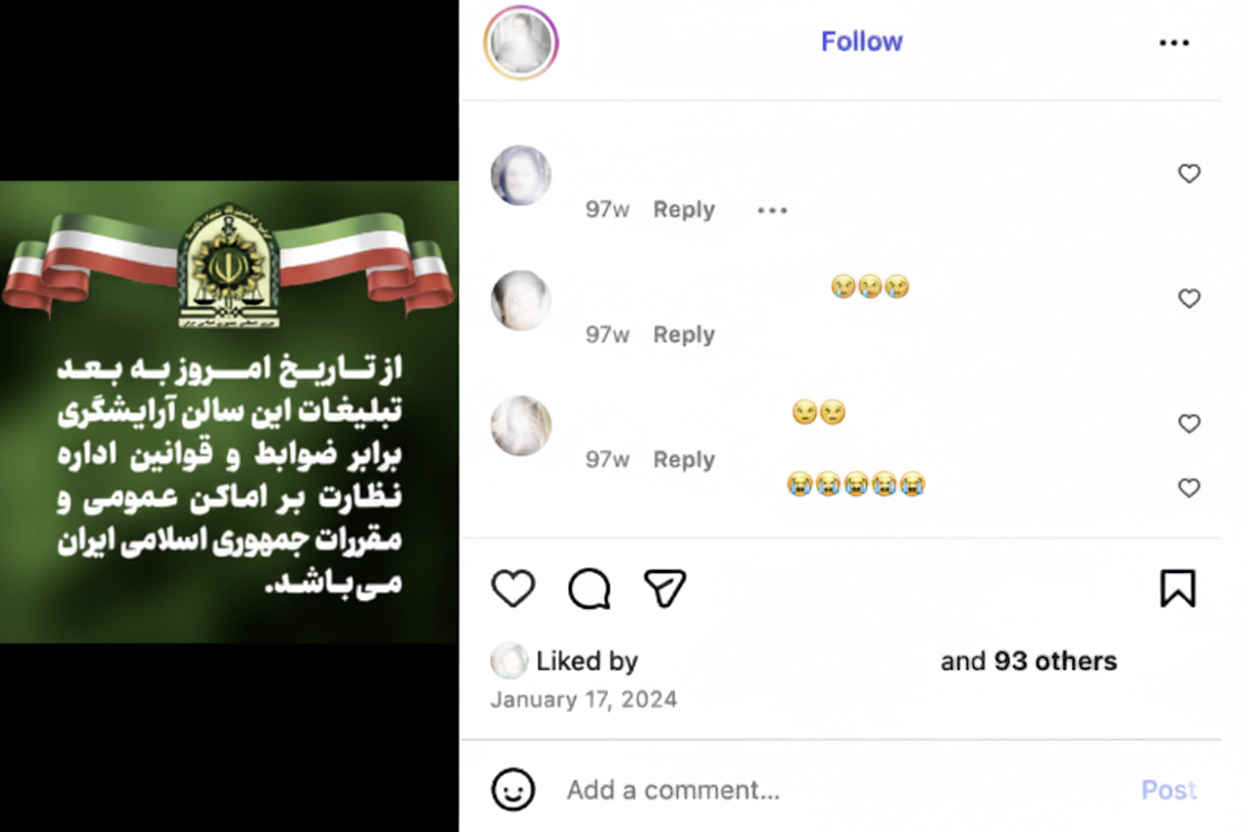Like the comment with three crying emojis

point(1189,299)
